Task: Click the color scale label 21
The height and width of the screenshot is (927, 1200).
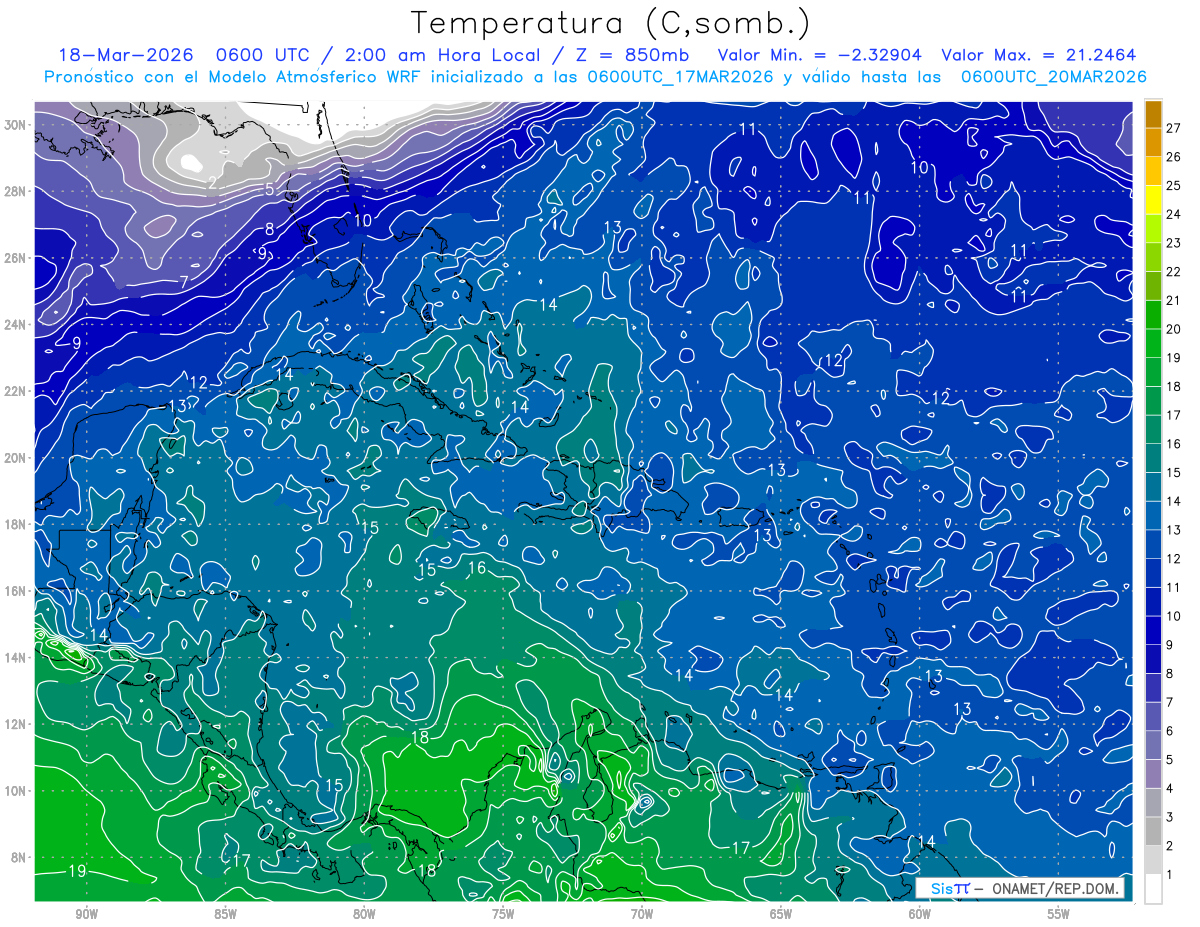Action: (x=1174, y=300)
